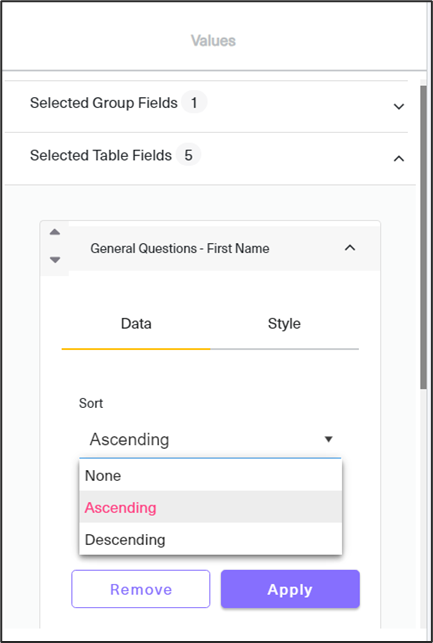Switch to the Data tab
This screenshot has width=433, height=643.
(x=136, y=324)
